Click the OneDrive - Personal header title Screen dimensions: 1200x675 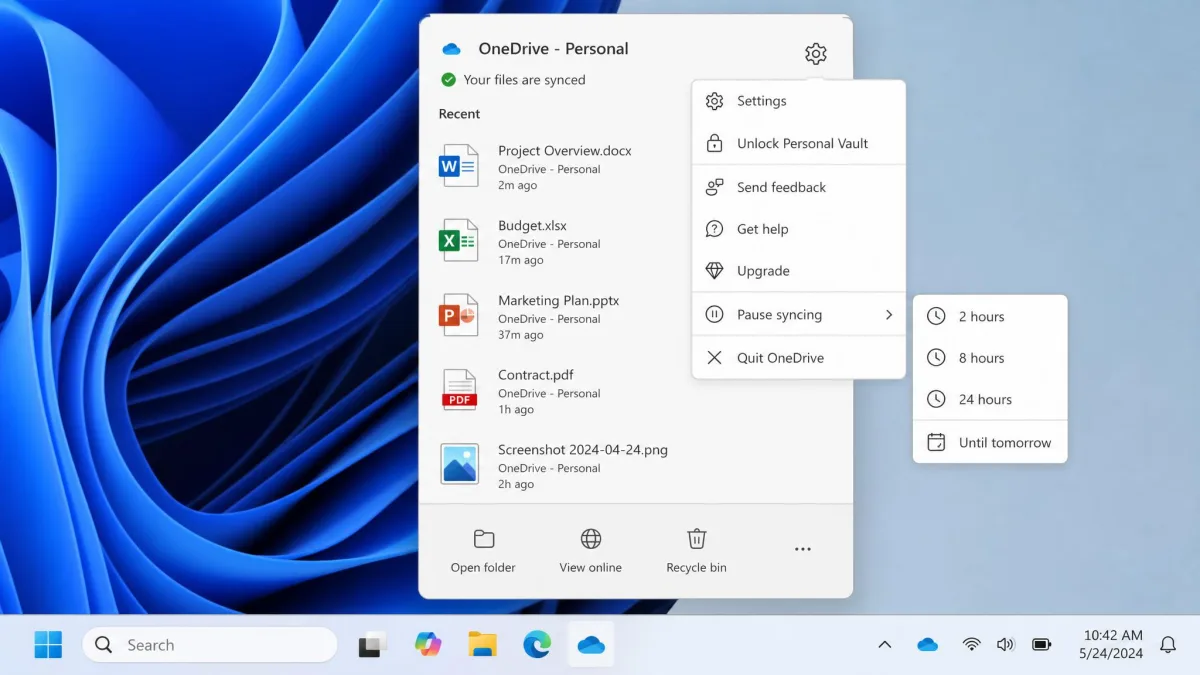553,49
